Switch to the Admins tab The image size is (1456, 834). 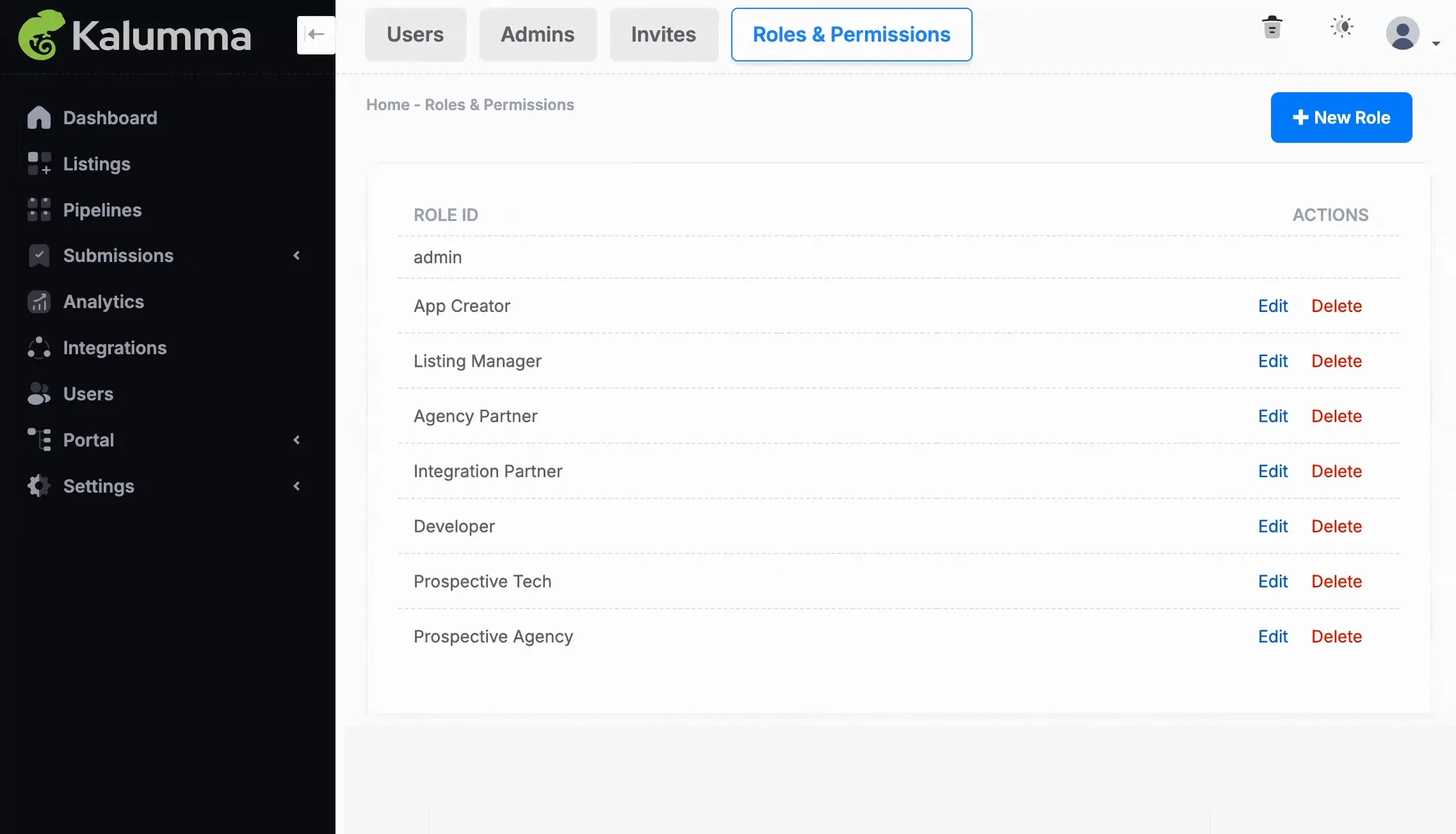pyautogui.click(x=538, y=35)
